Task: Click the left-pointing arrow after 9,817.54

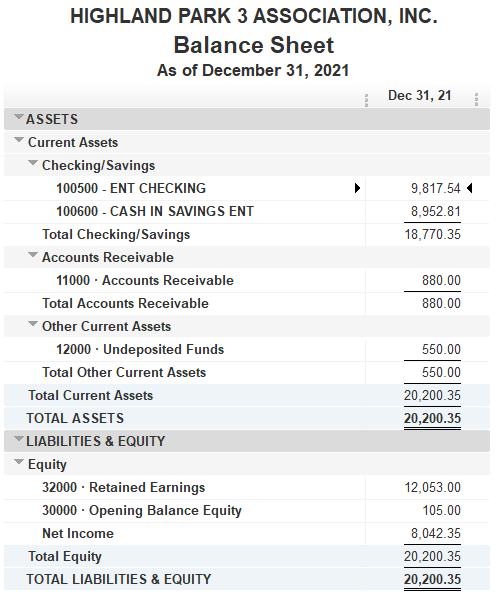Action: coord(469,188)
